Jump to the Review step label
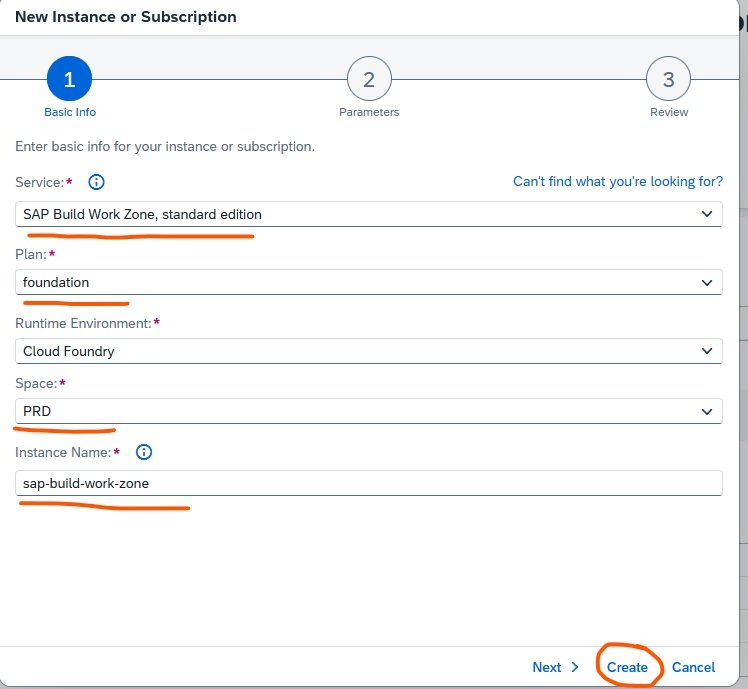 [x=669, y=112]
